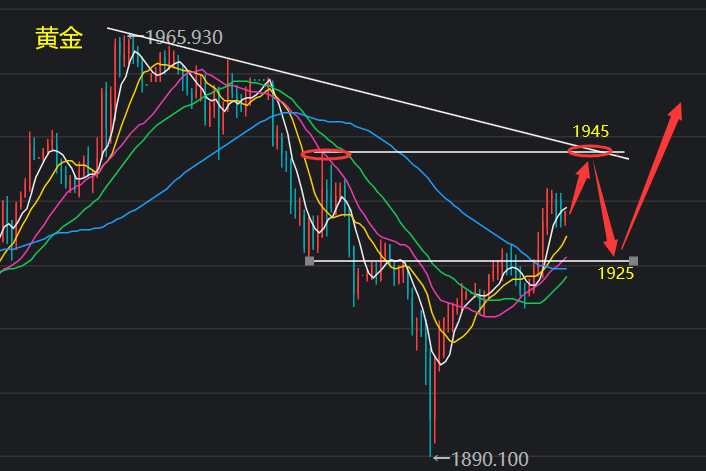706x471 pixels.
Task: Click the yellow 1925 support label
Action: pyautogui.click(x=616, y=273)
